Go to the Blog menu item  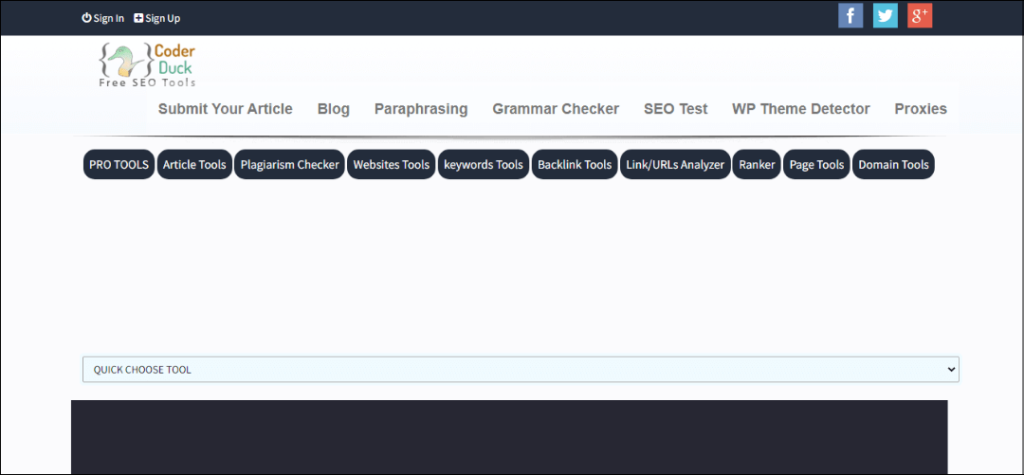[x=334, y=109]
